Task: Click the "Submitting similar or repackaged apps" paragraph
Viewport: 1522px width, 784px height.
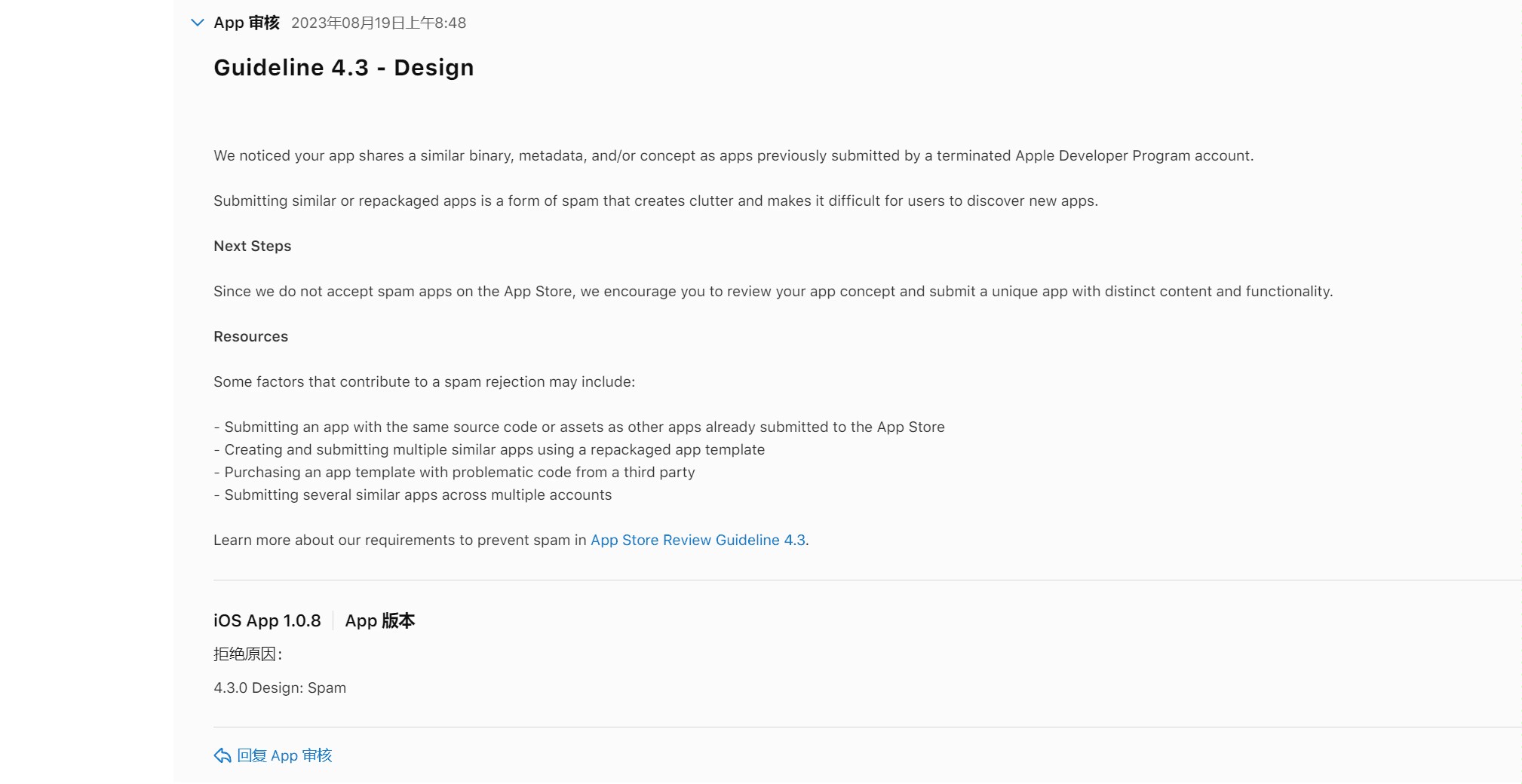Action: pyautogui.click(x=655, y=201)
